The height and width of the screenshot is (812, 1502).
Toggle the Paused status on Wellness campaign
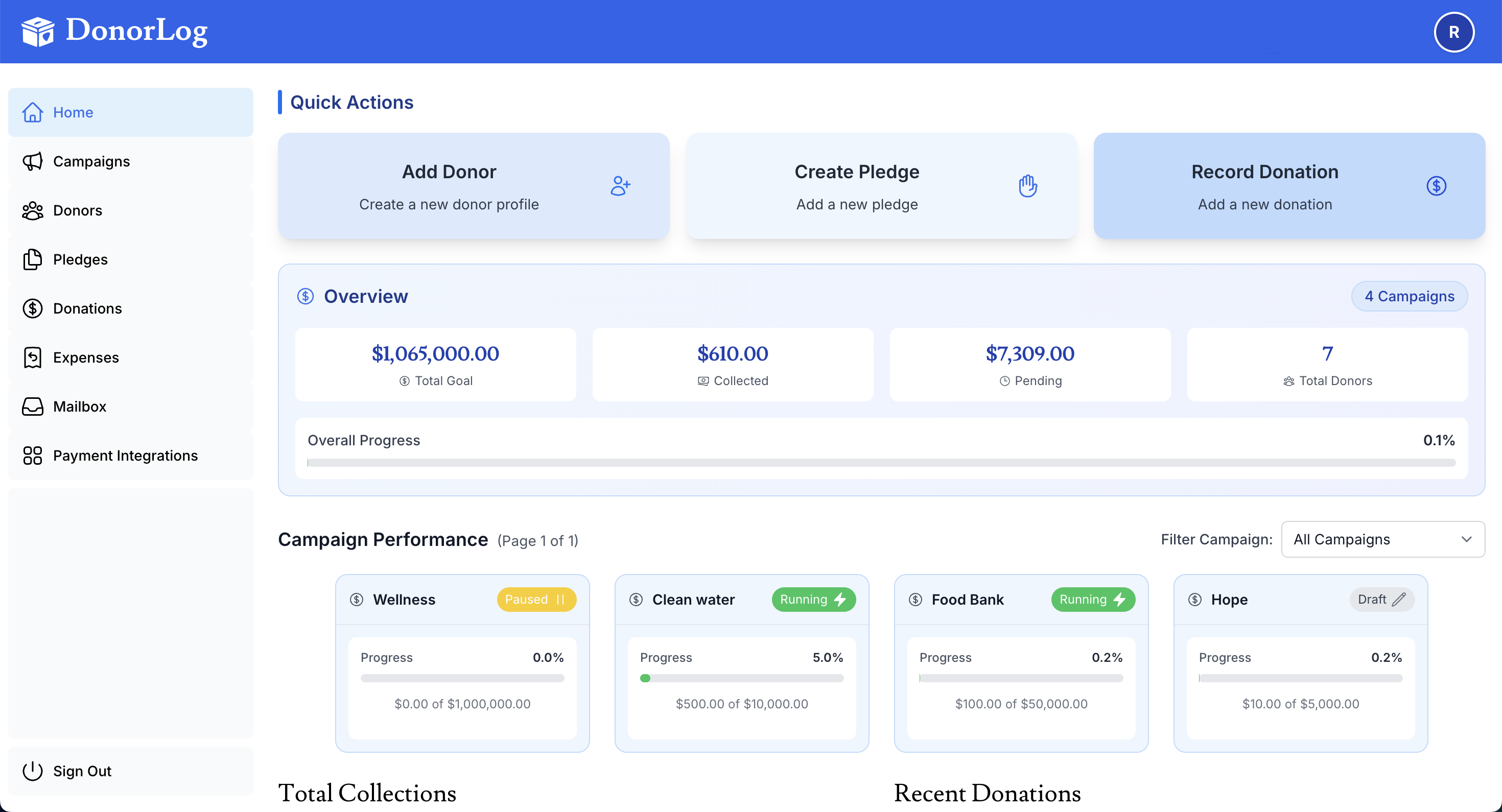pos(536,599)
